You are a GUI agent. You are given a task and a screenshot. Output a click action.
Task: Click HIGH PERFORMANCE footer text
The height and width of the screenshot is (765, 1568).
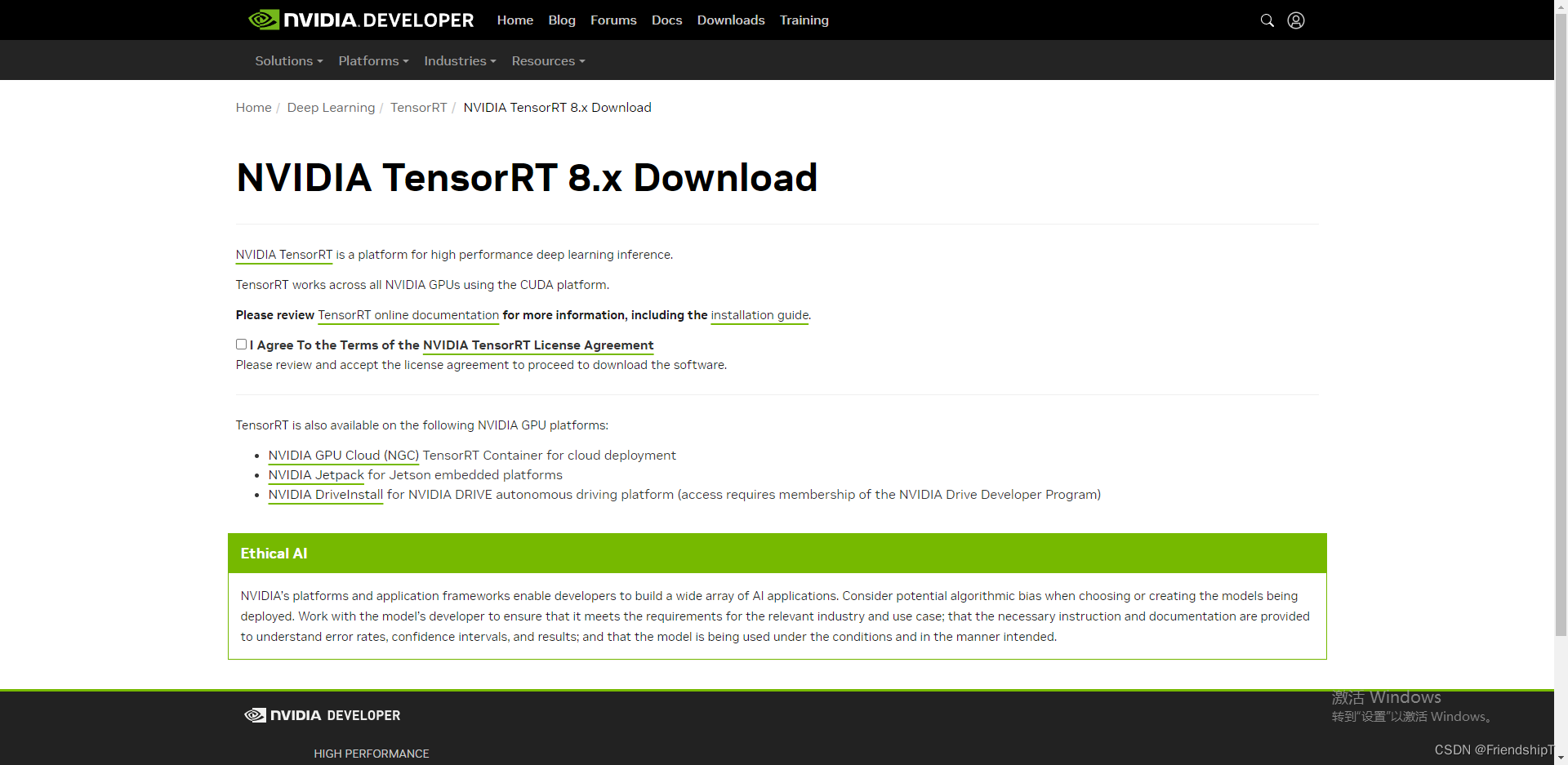(x=372, y=754)
